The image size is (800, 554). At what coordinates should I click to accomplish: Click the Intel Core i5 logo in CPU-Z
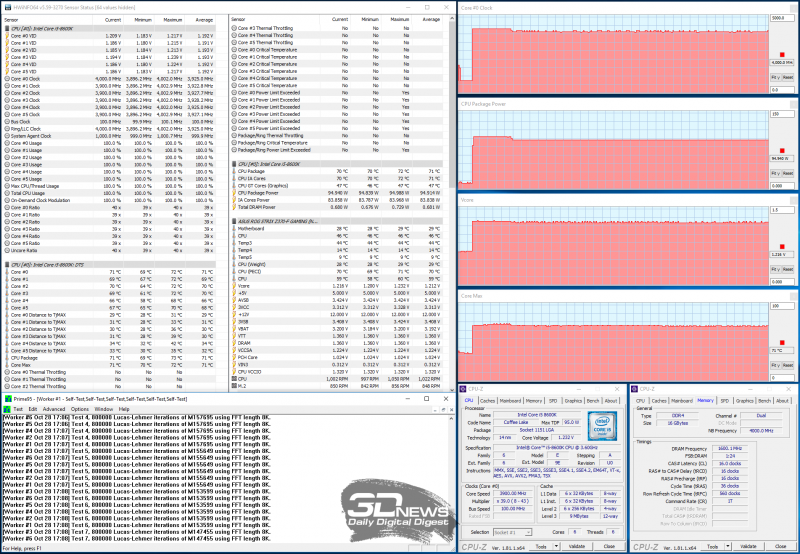click(x=605, y=425)
